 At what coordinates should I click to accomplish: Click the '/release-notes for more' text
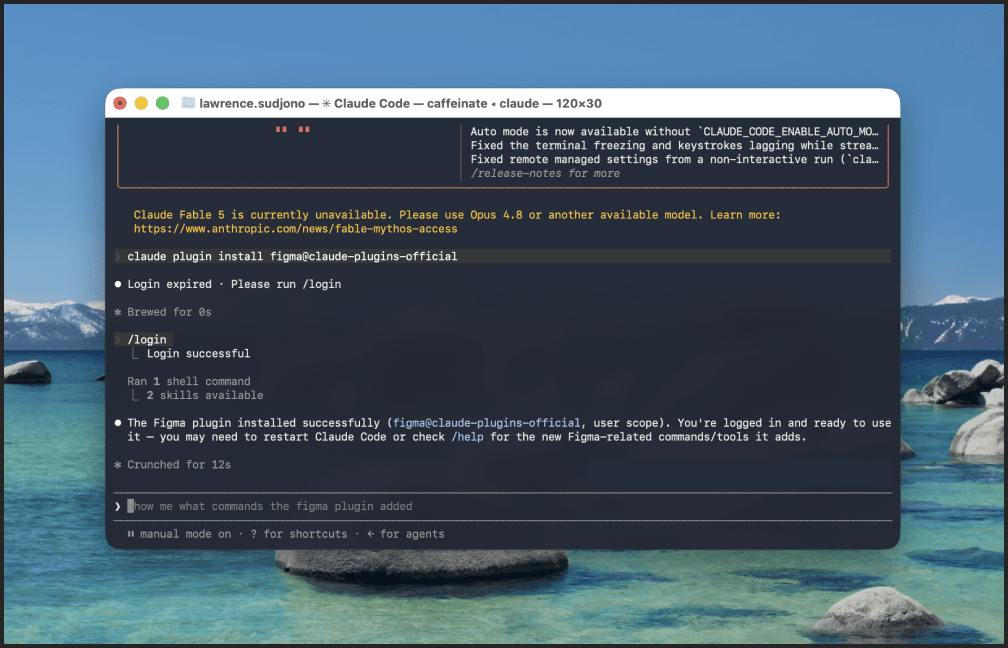point(545,174)
